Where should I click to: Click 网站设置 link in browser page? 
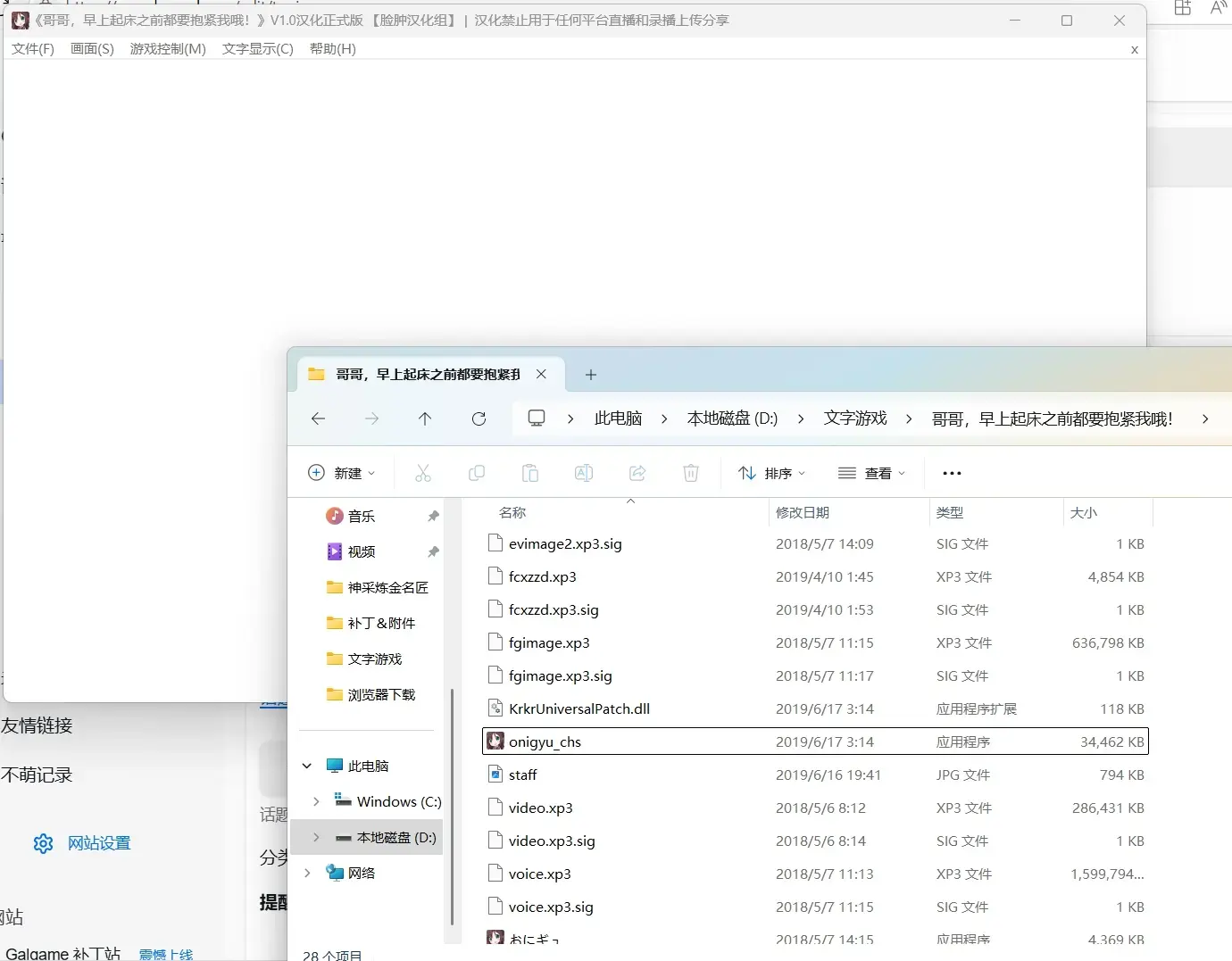[99, 843]
